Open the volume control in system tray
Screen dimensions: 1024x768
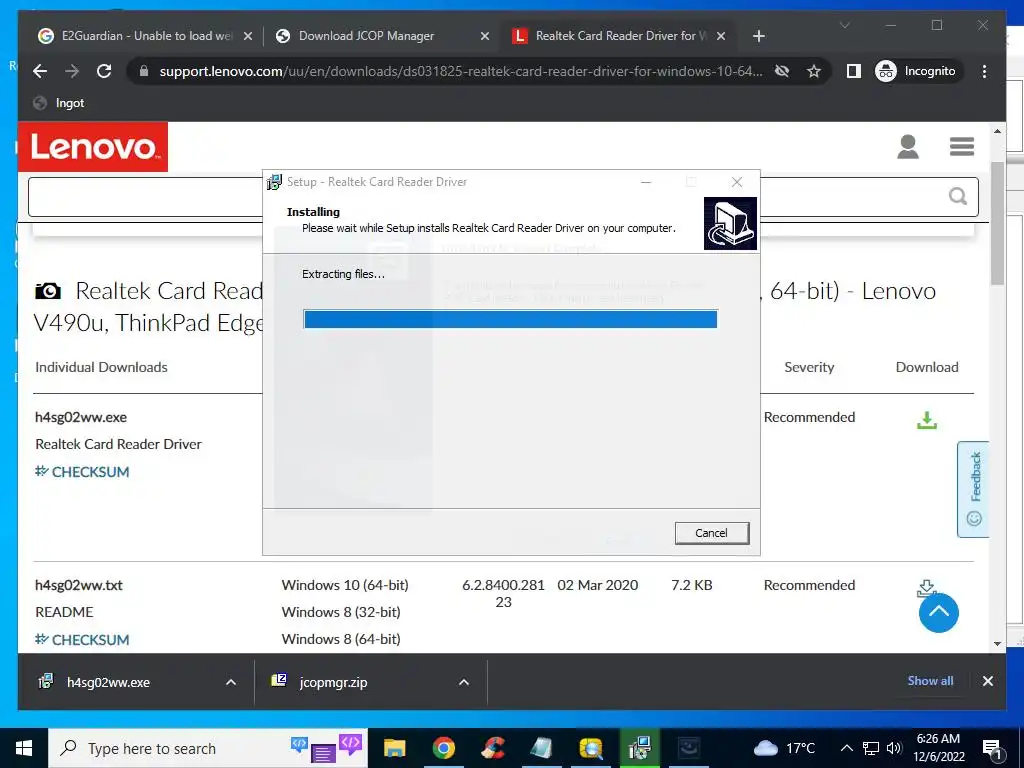coord(894,748)
